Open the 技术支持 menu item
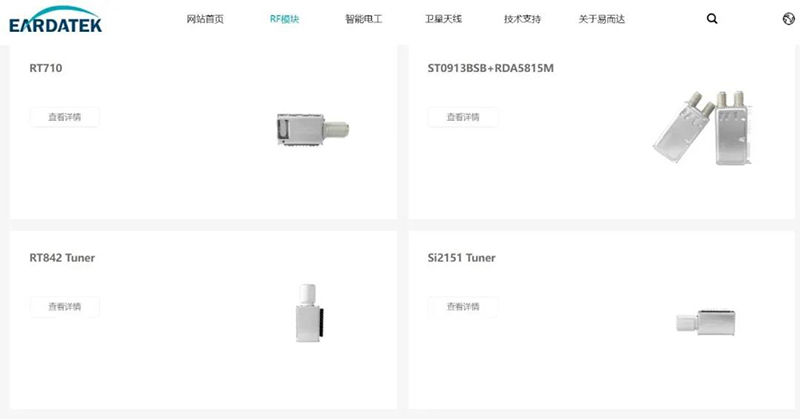This screenshot has width=800, height=419. pyautogui.click(x=522, y=19)
